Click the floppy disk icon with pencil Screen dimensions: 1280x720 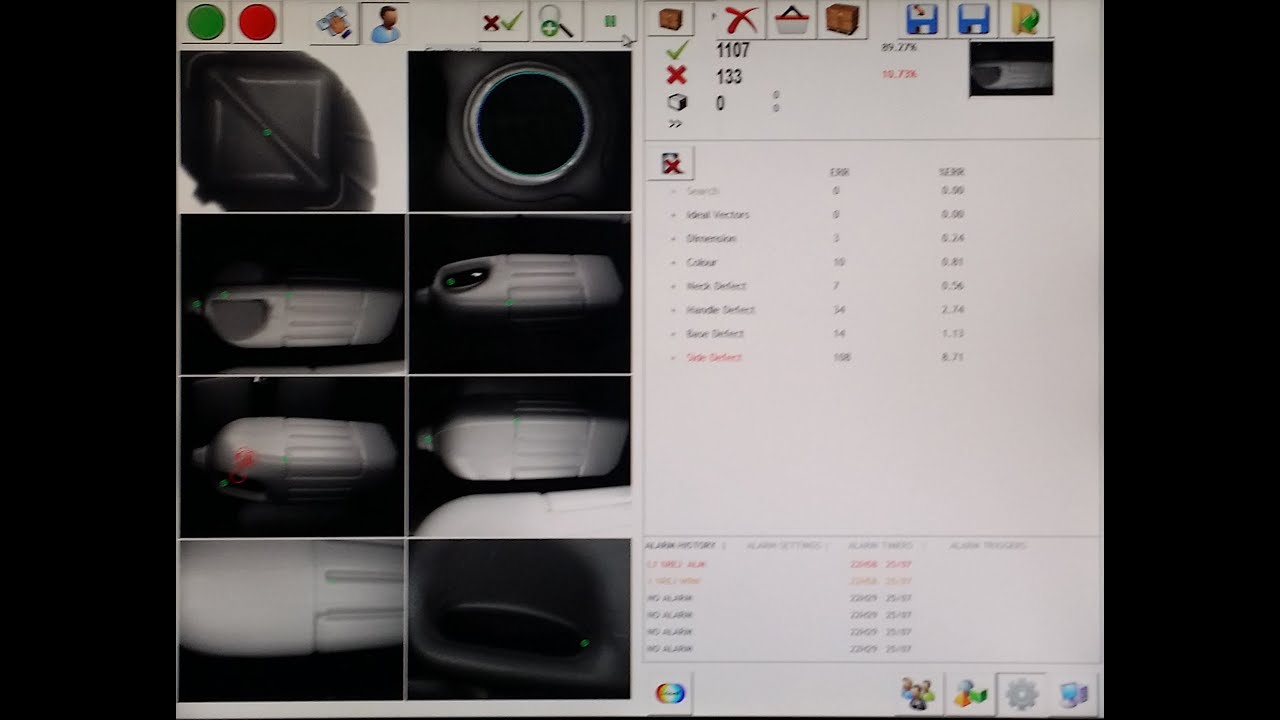(x=921, y=19)
